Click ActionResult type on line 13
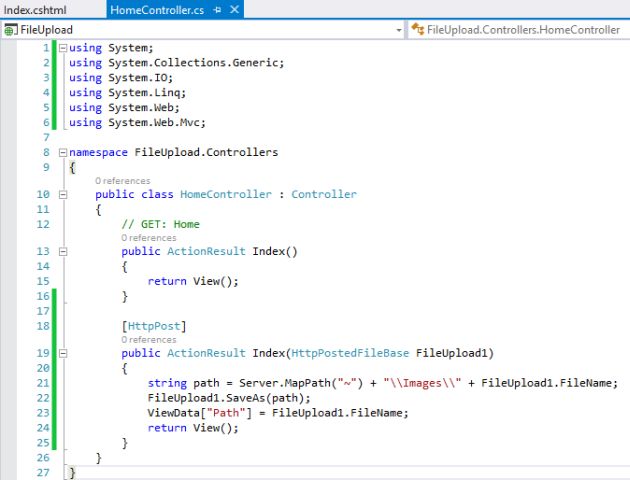Image resolution: width=630 pixels, height=480 pixels. (206, 251)
